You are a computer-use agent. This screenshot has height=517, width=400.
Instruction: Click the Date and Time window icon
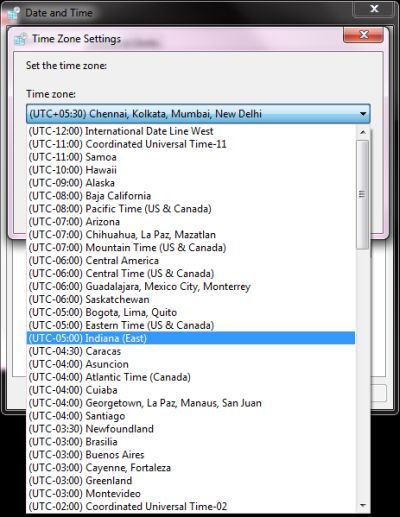14,13
